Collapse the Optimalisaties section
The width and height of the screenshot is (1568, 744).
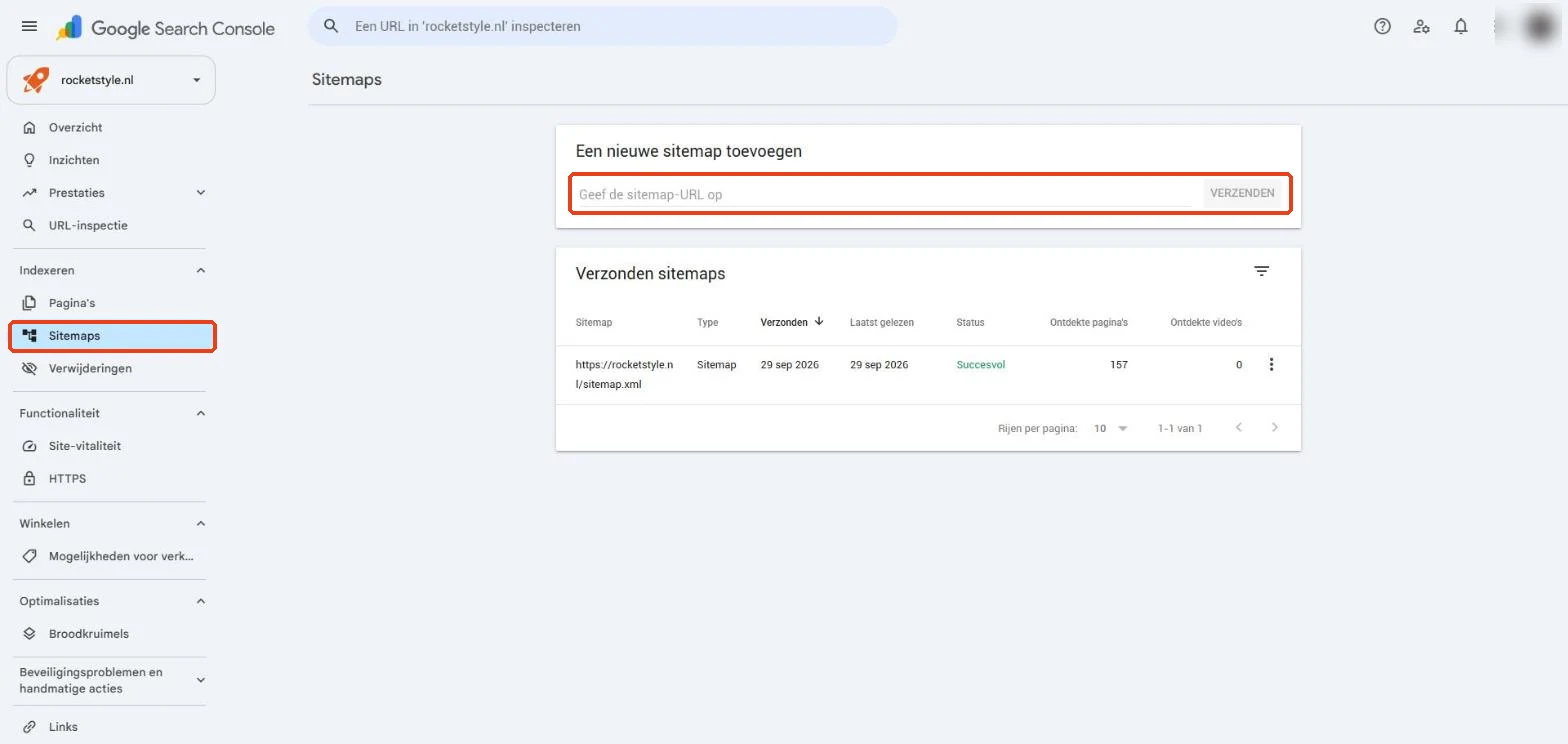click(200, 601)
